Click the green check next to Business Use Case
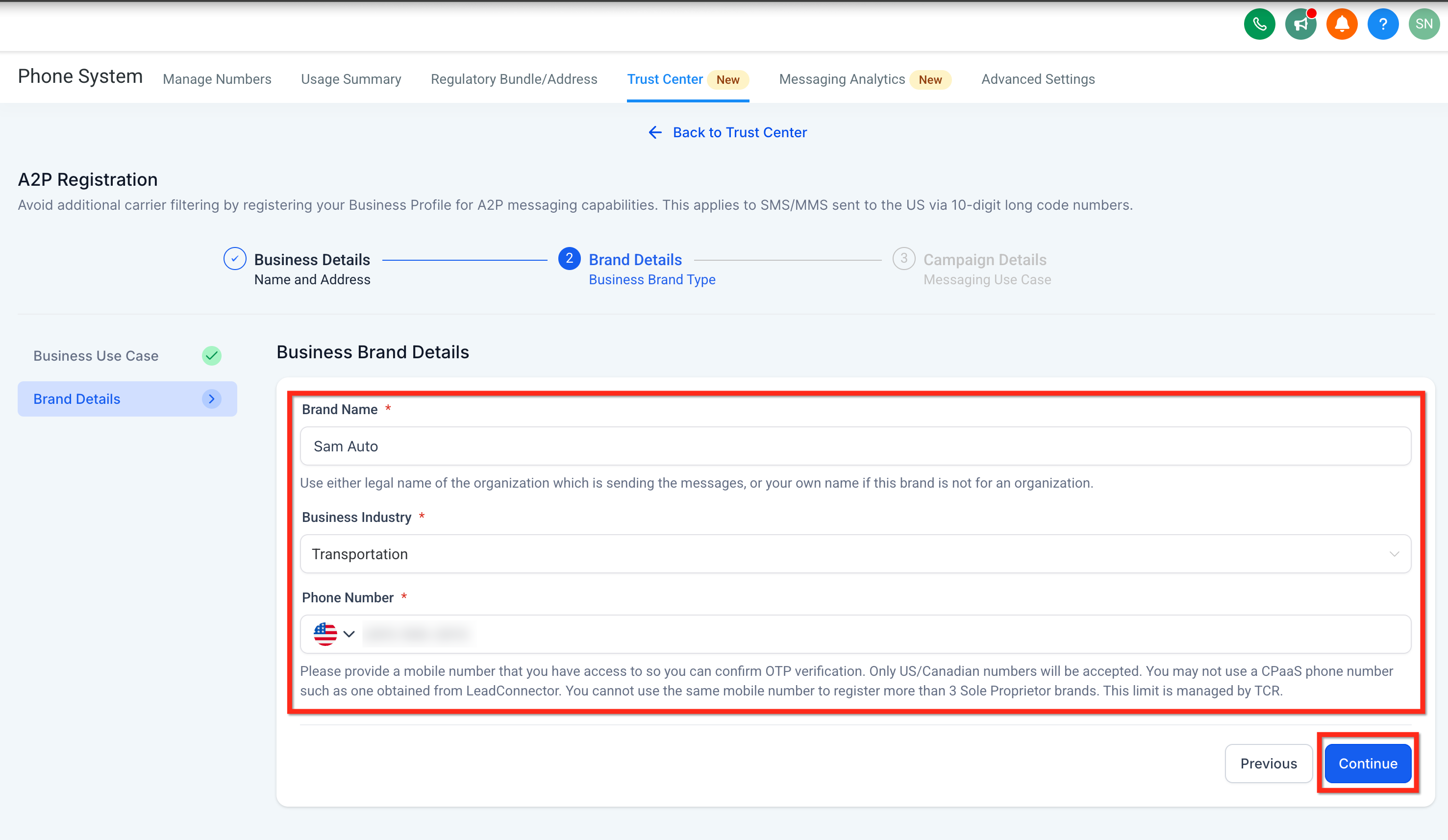The height and width of the screenshot is (840, 1448). pos(211,356)
